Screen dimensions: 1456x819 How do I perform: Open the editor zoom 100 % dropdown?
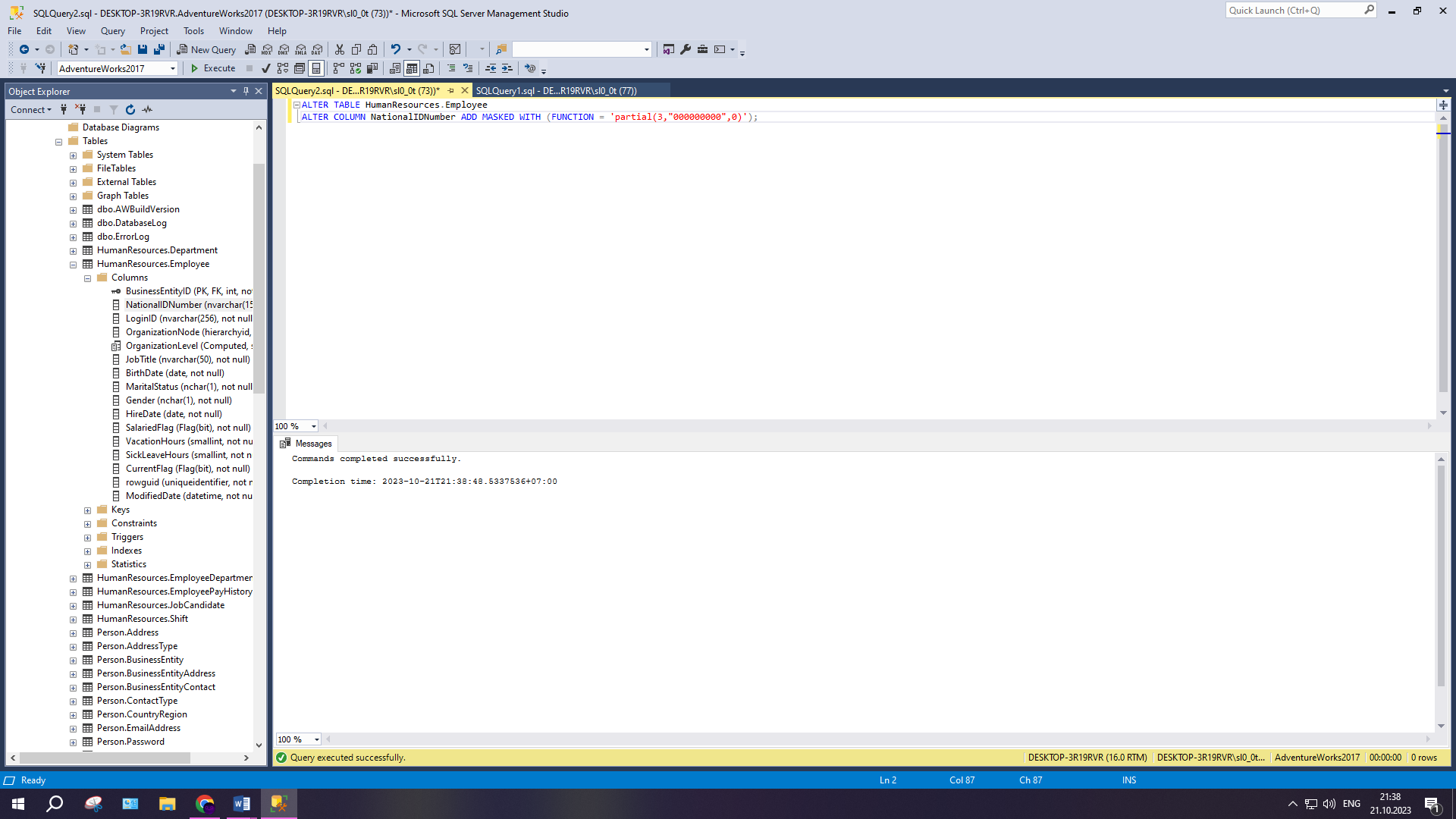314,426
